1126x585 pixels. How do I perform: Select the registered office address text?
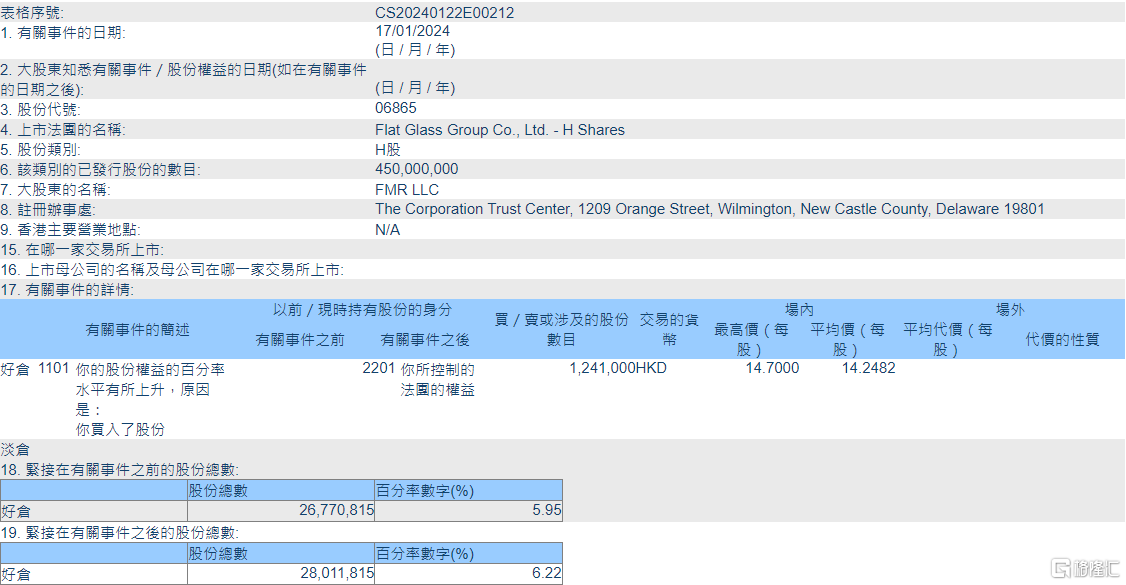point(709,209)
